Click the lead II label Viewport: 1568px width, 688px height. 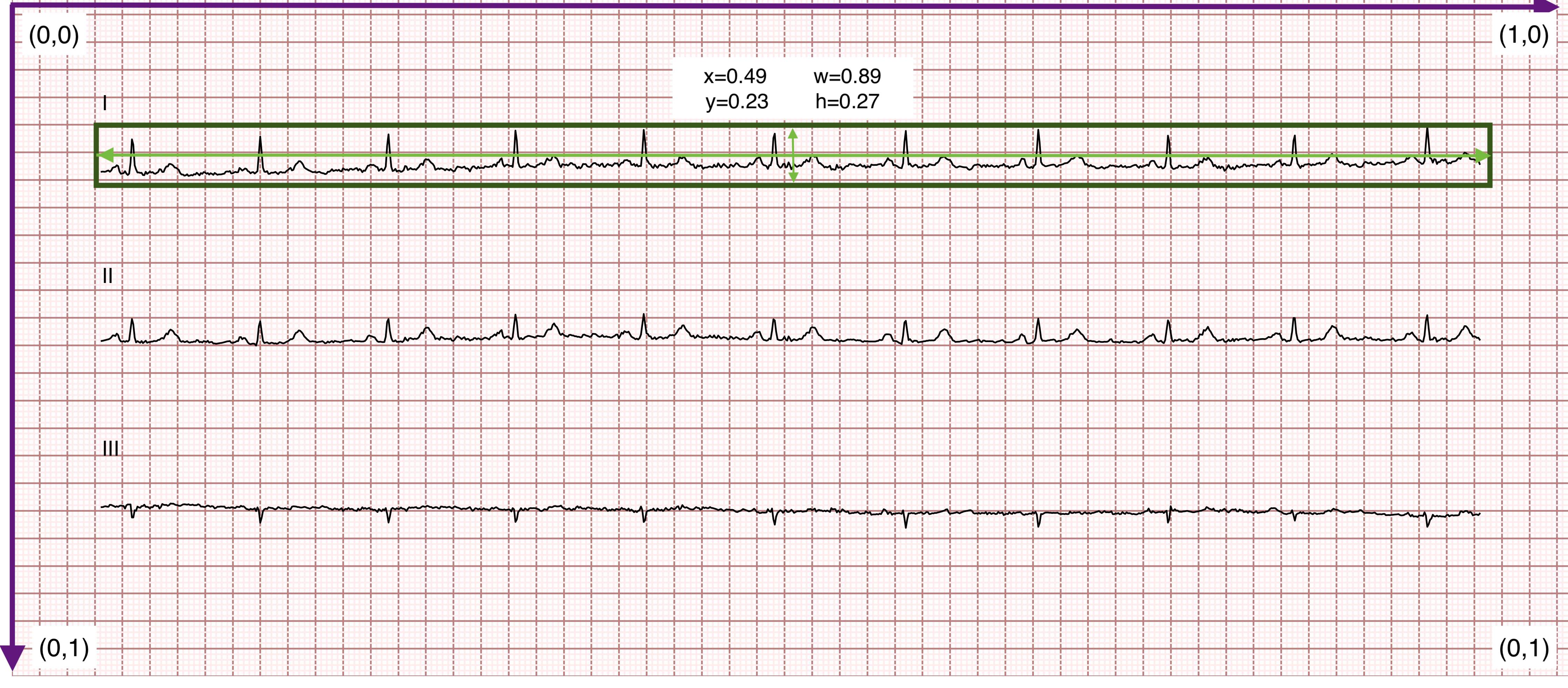(x=108, y=276)
